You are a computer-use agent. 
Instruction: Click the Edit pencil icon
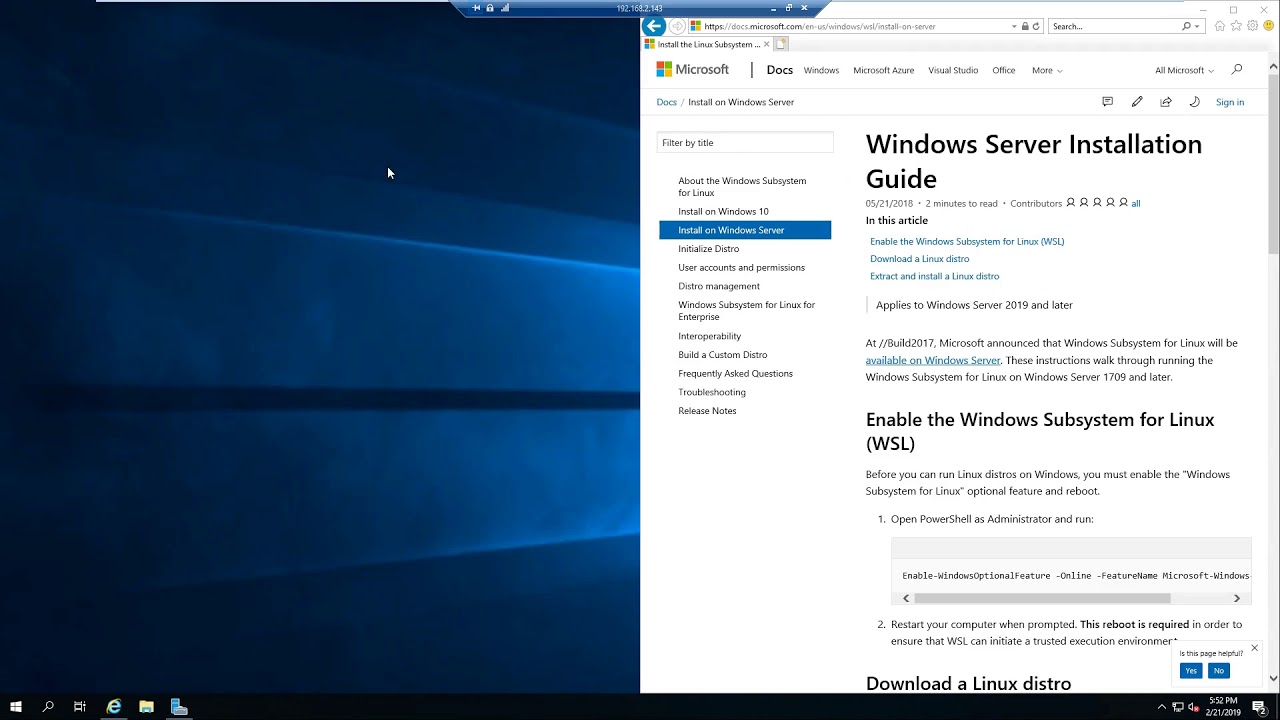pos(1137,102)
